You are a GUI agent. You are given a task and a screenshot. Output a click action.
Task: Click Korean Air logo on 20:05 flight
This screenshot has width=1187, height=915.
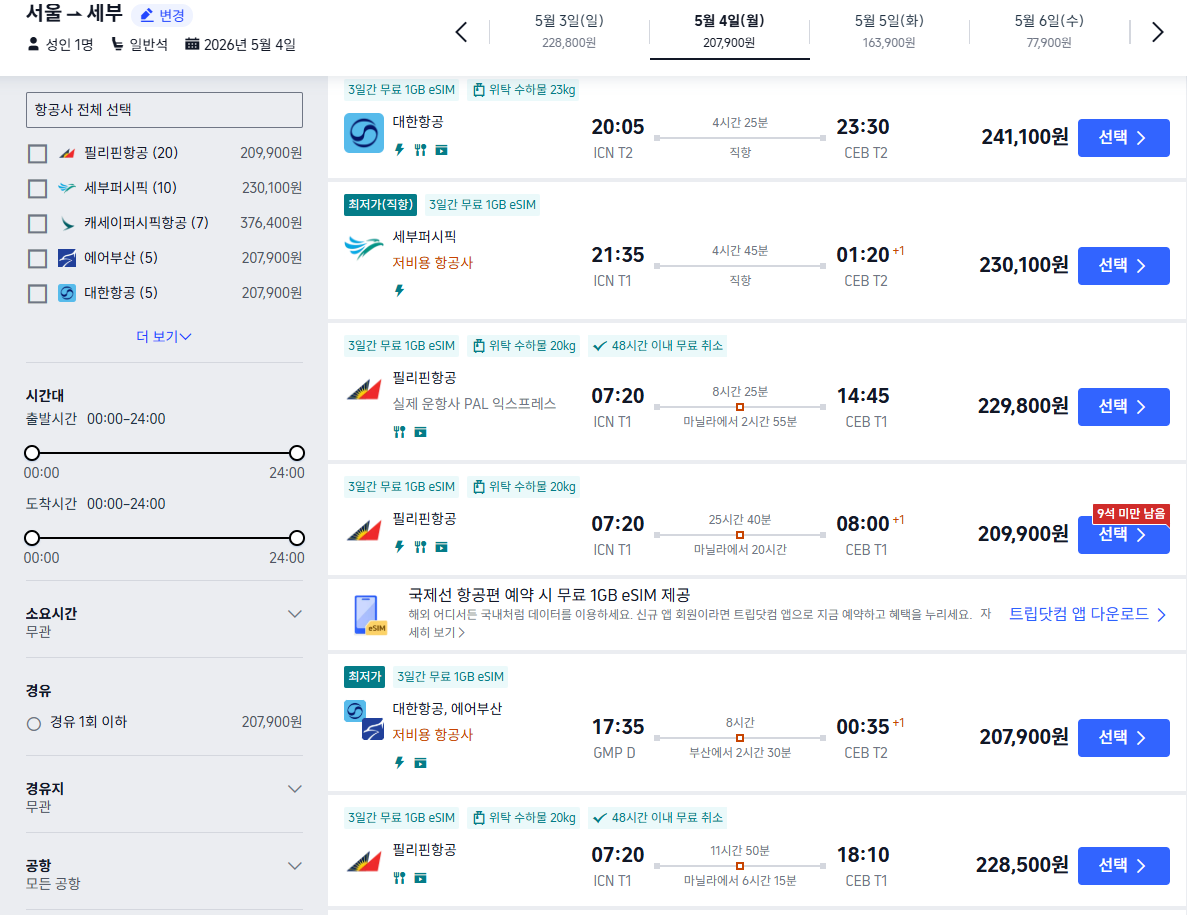363,132
